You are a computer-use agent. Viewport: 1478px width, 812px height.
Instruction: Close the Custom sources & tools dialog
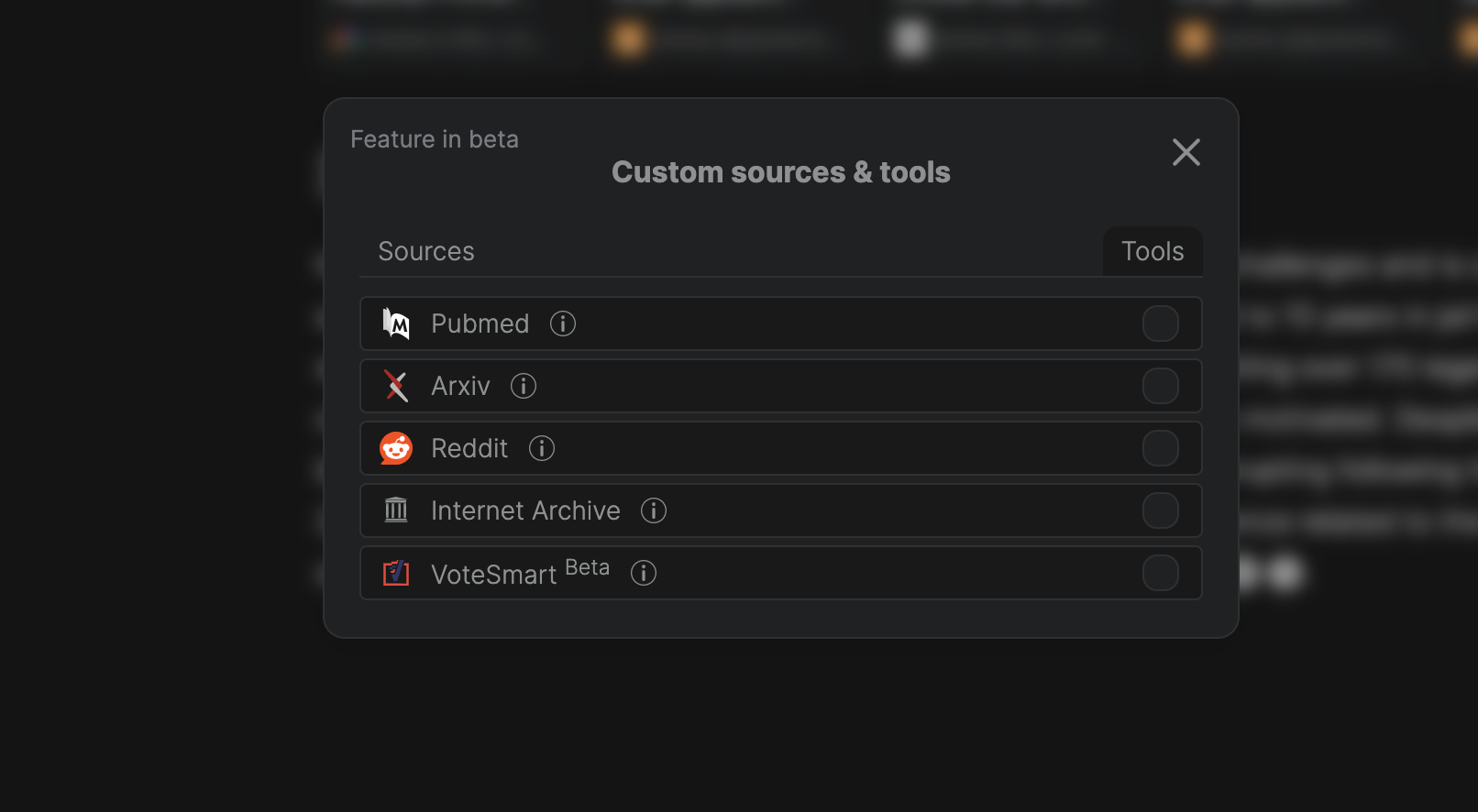coord(1186,152)
